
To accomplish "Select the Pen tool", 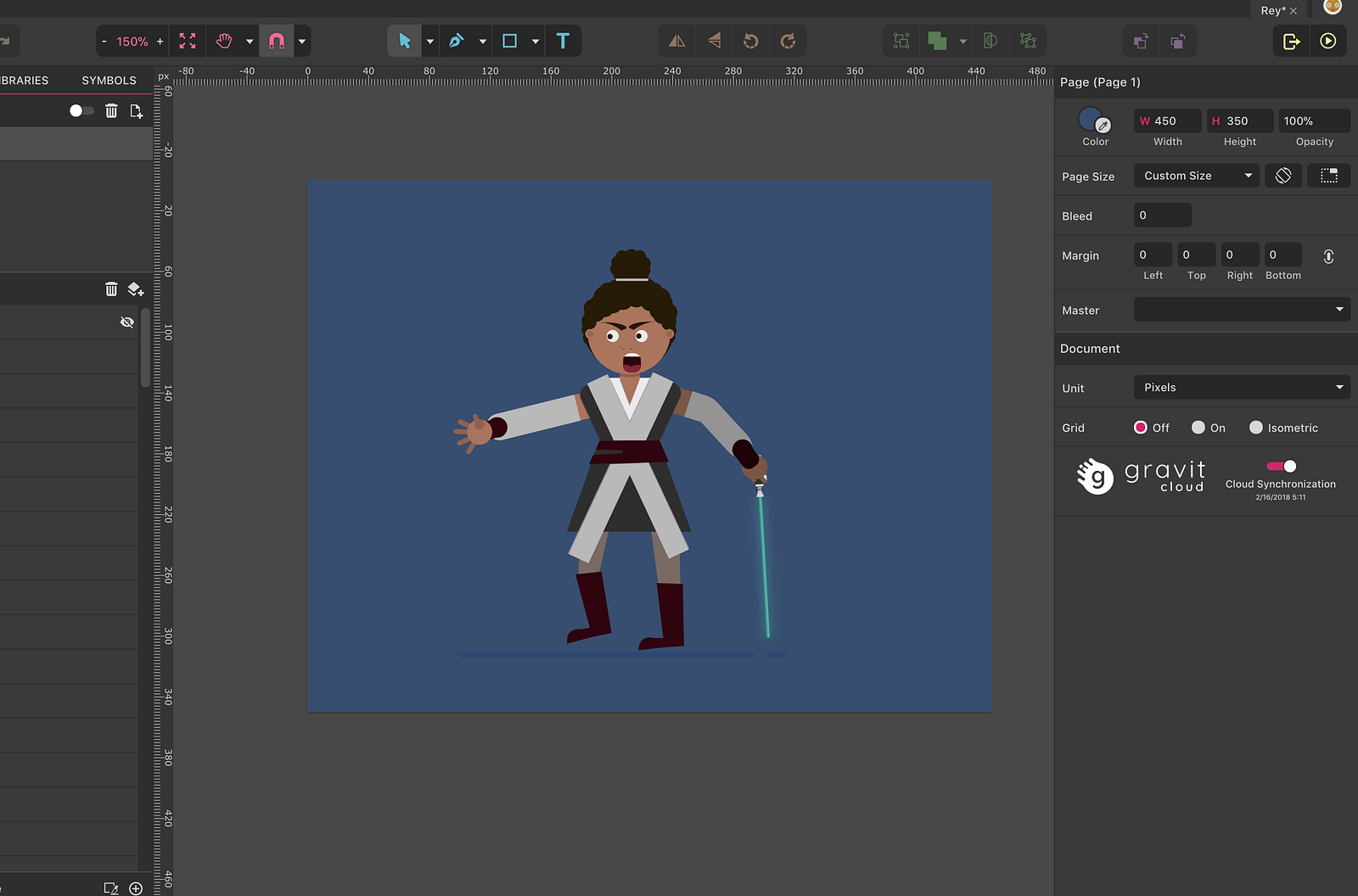I will tap(457, 41).
